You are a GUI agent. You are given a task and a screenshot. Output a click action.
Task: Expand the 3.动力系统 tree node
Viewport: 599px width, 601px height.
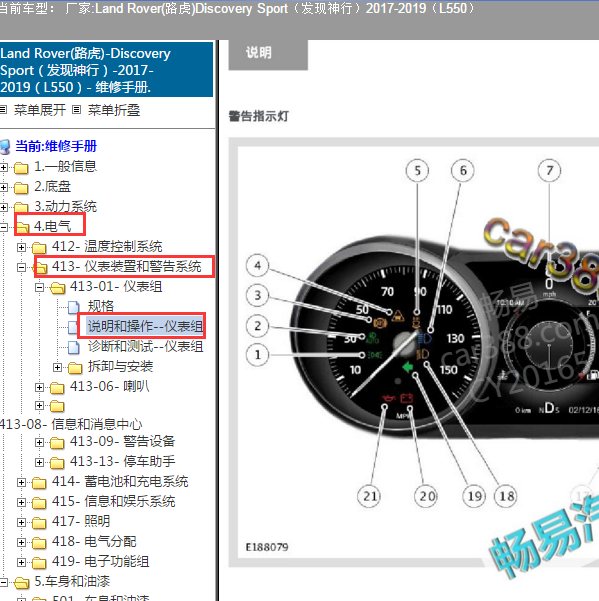[x=4, y=207]
